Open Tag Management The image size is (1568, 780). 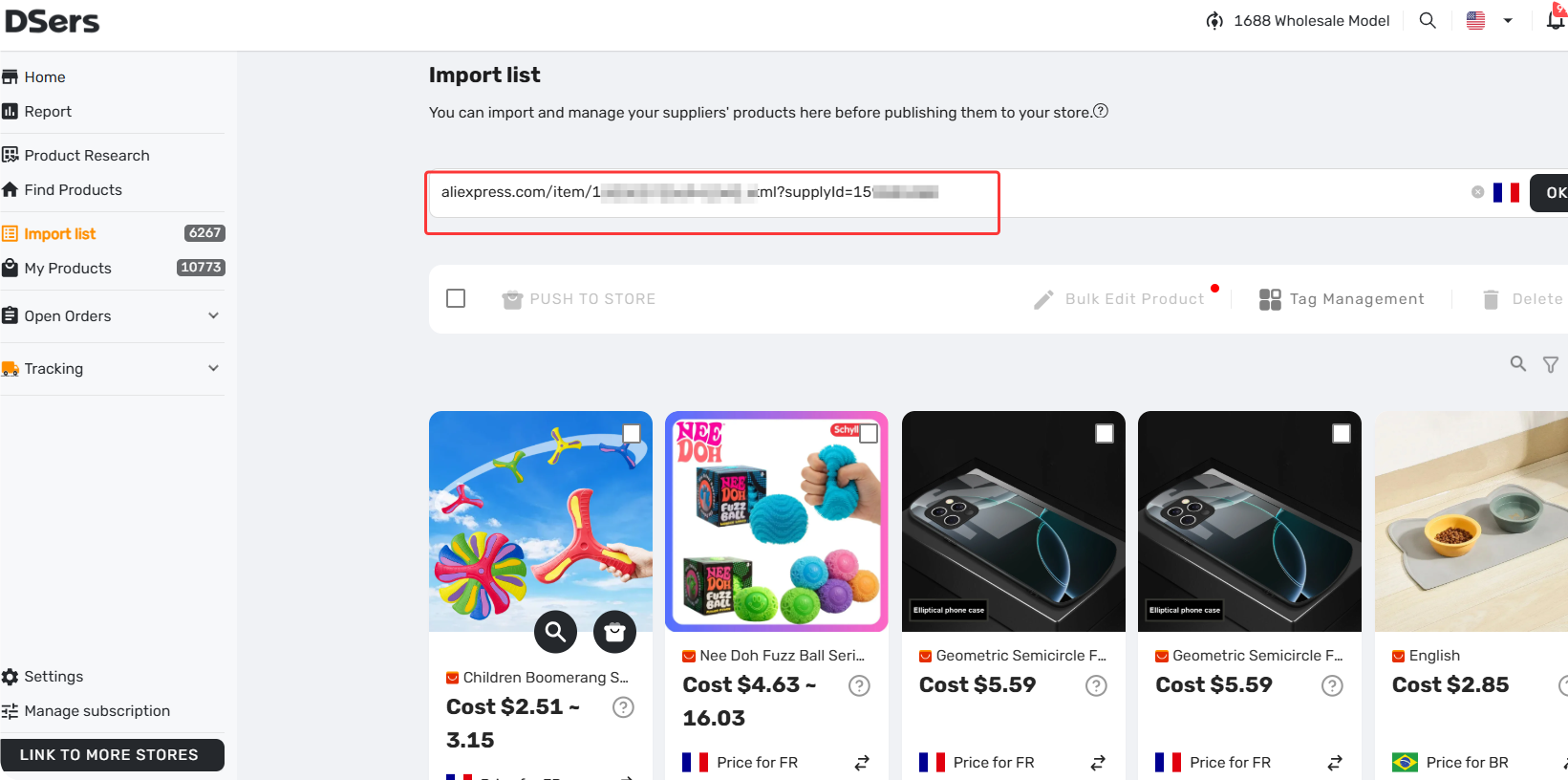tap(1342, 299)
